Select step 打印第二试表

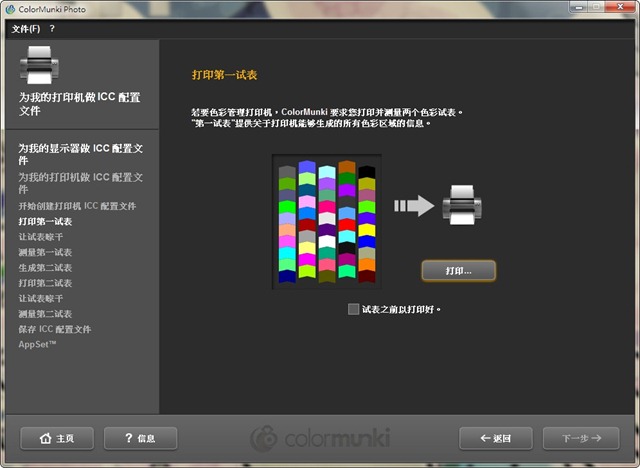click(x=45, y=283)
